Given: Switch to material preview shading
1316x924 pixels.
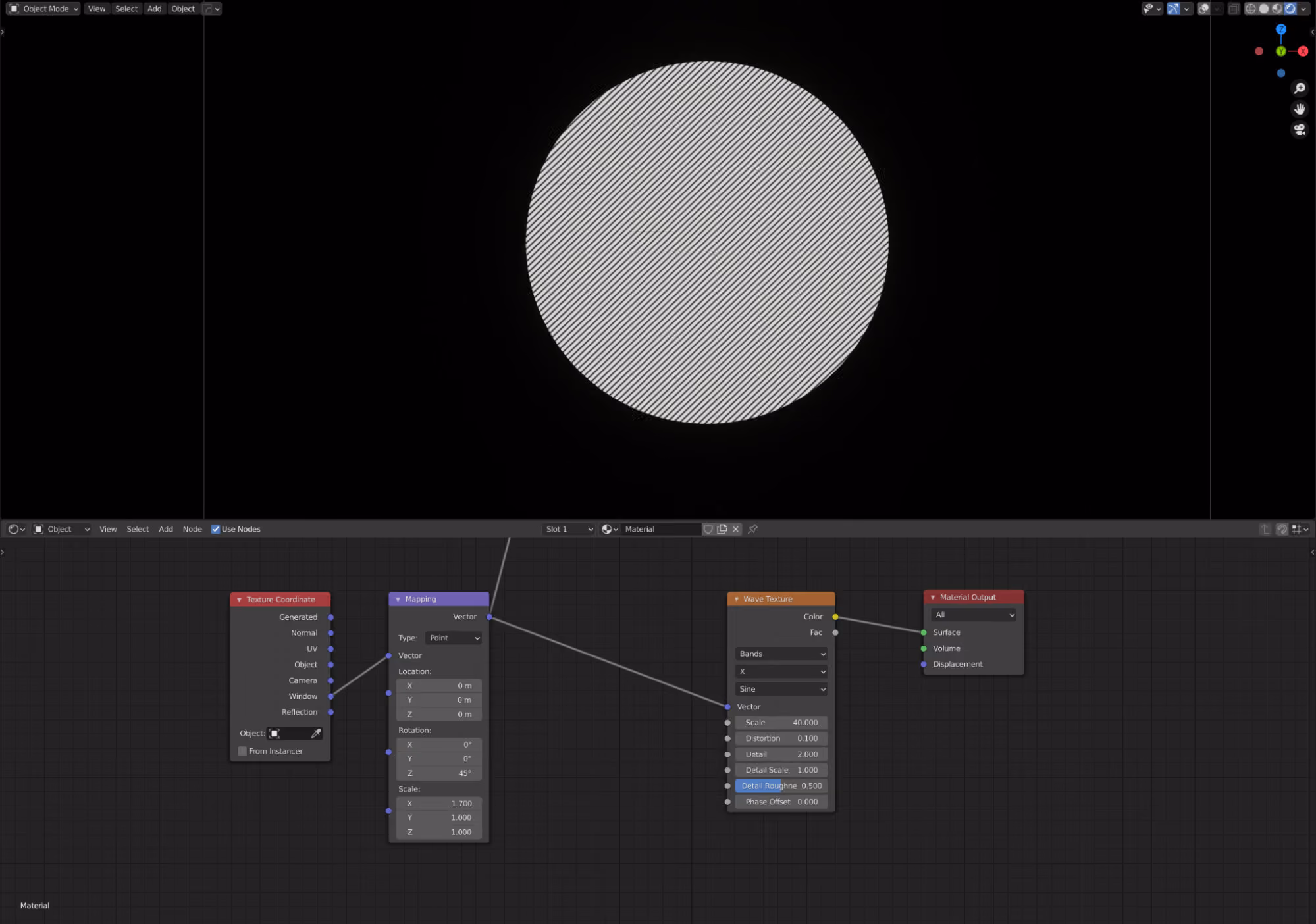Looking at the screenshot, I should pyautogui.click(x=1277, y=9).
